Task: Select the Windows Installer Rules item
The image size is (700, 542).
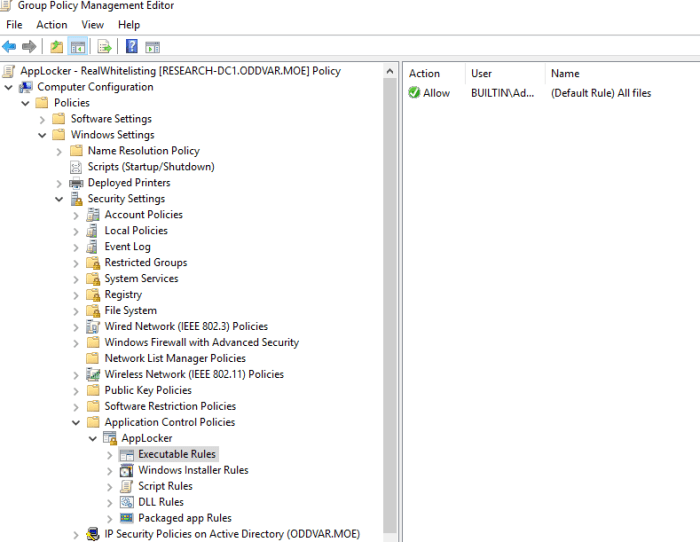Action: coord(193,470)
